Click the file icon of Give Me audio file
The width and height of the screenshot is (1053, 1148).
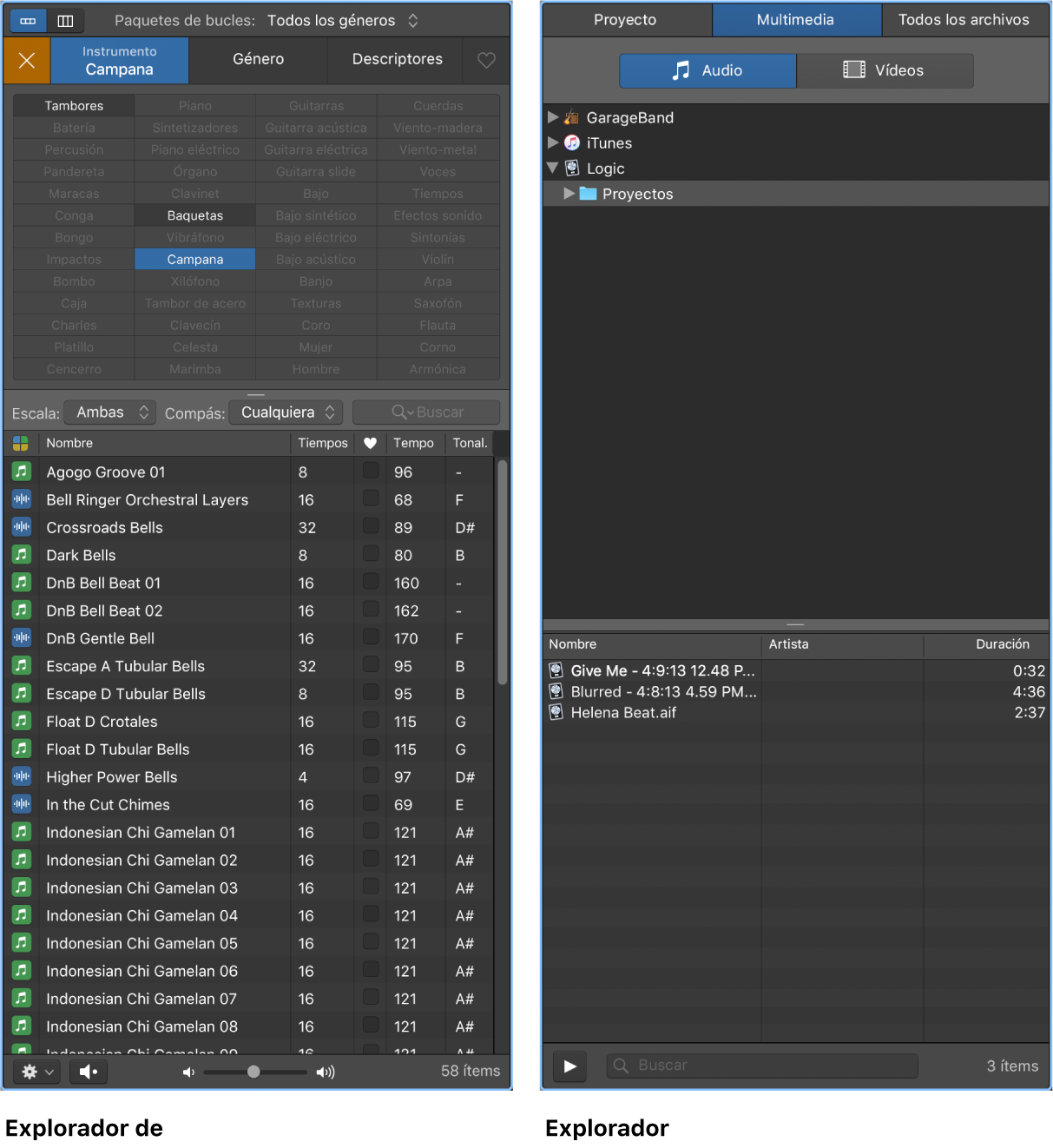point(556,670)
